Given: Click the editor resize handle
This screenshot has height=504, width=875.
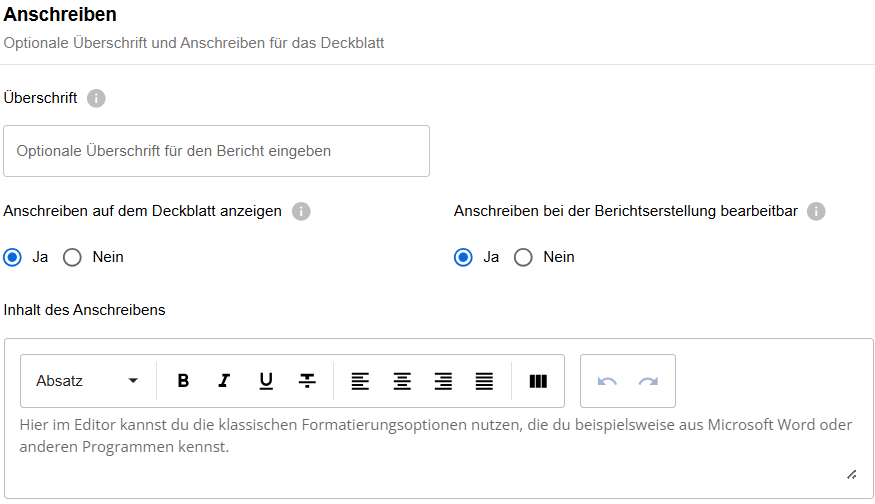Looking at the screenshot, I should tap(852, 475).
